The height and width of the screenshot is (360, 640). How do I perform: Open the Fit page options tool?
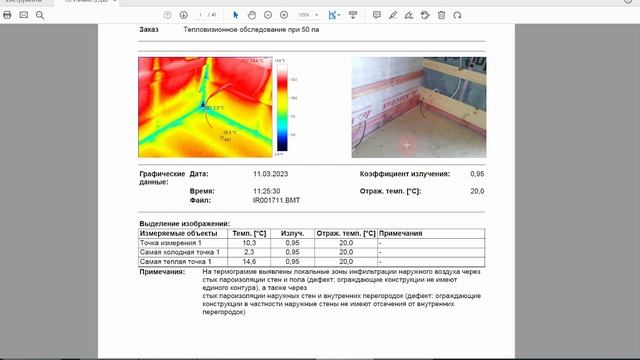point(334,15)
